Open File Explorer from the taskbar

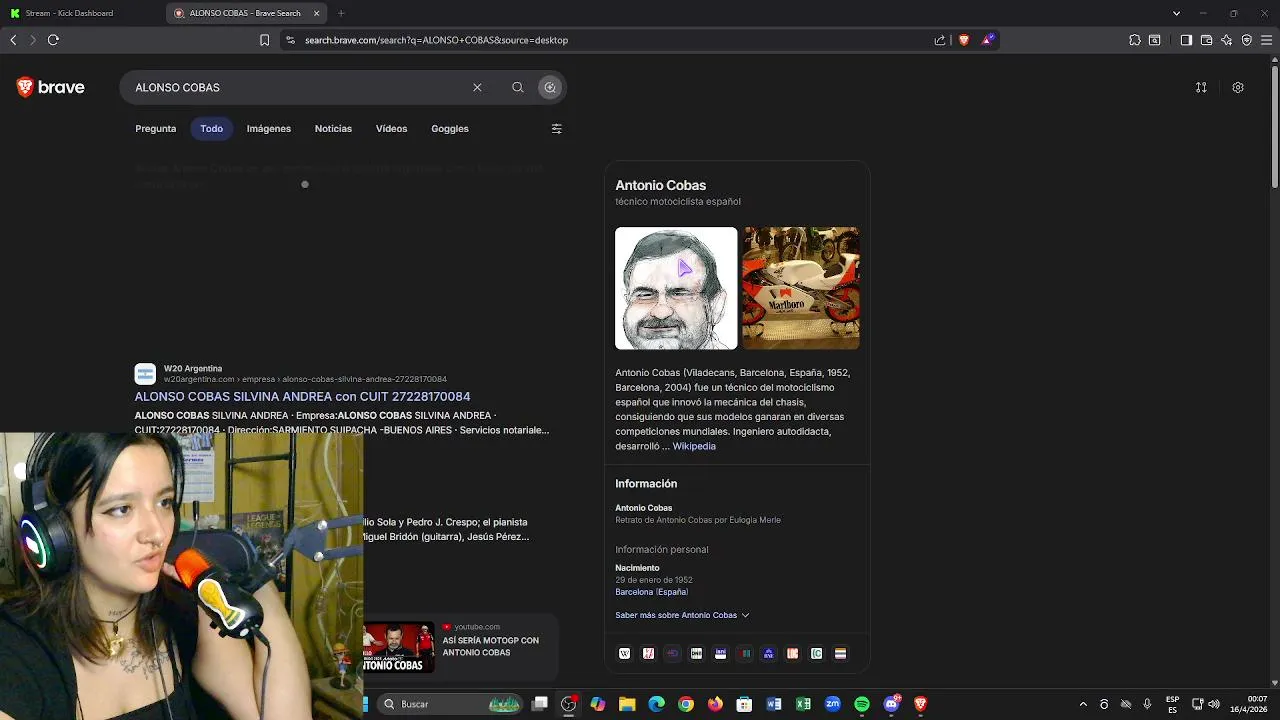point(627,704)
